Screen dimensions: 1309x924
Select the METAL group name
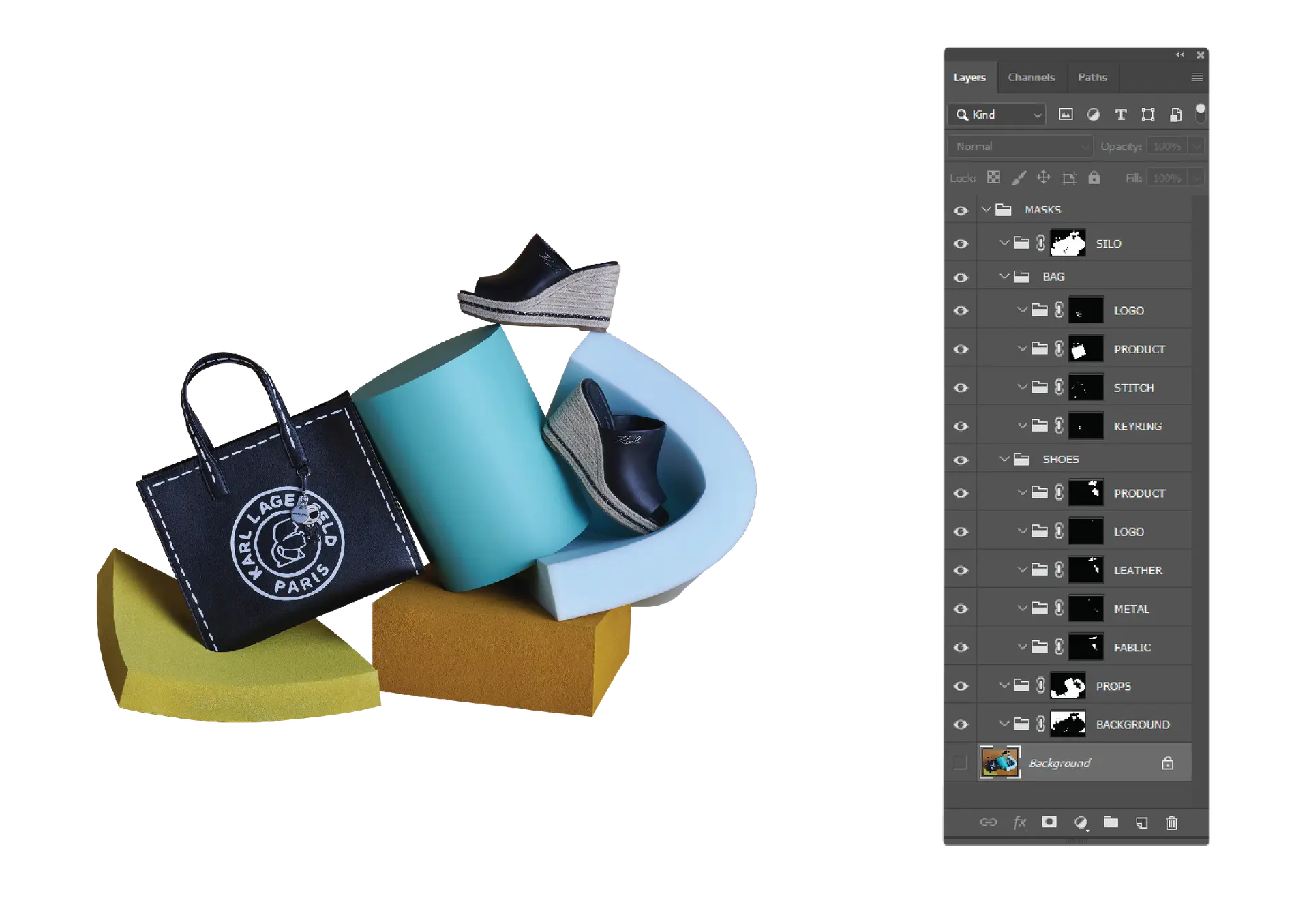point(1132,610)
